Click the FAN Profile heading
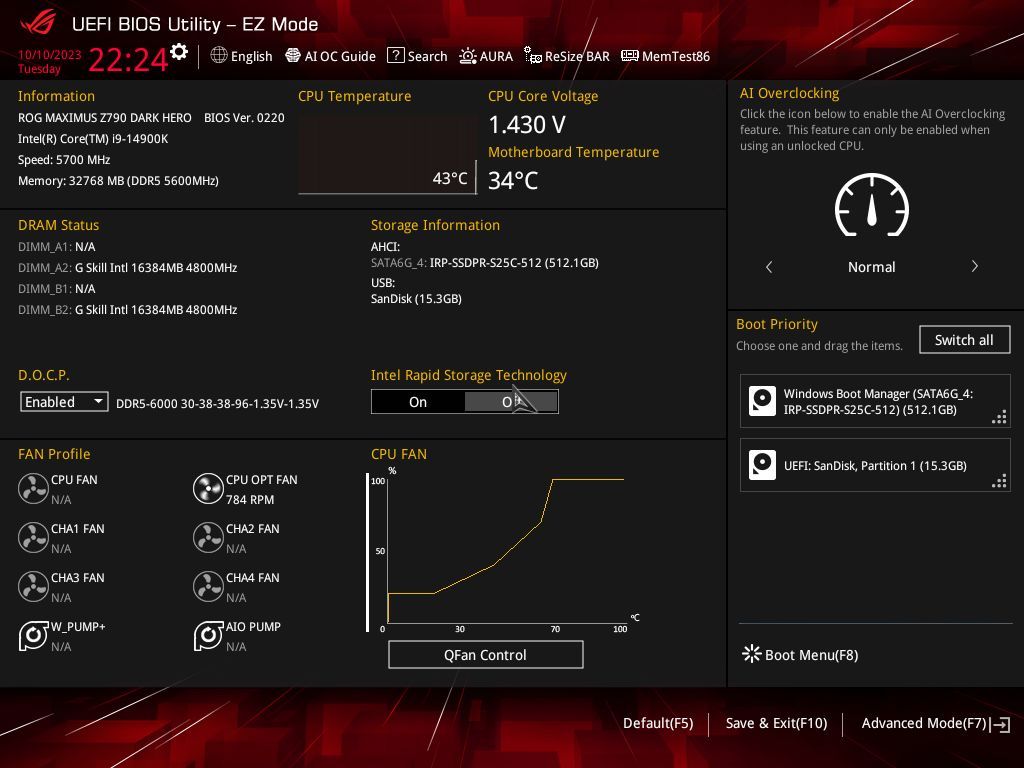 54,454
